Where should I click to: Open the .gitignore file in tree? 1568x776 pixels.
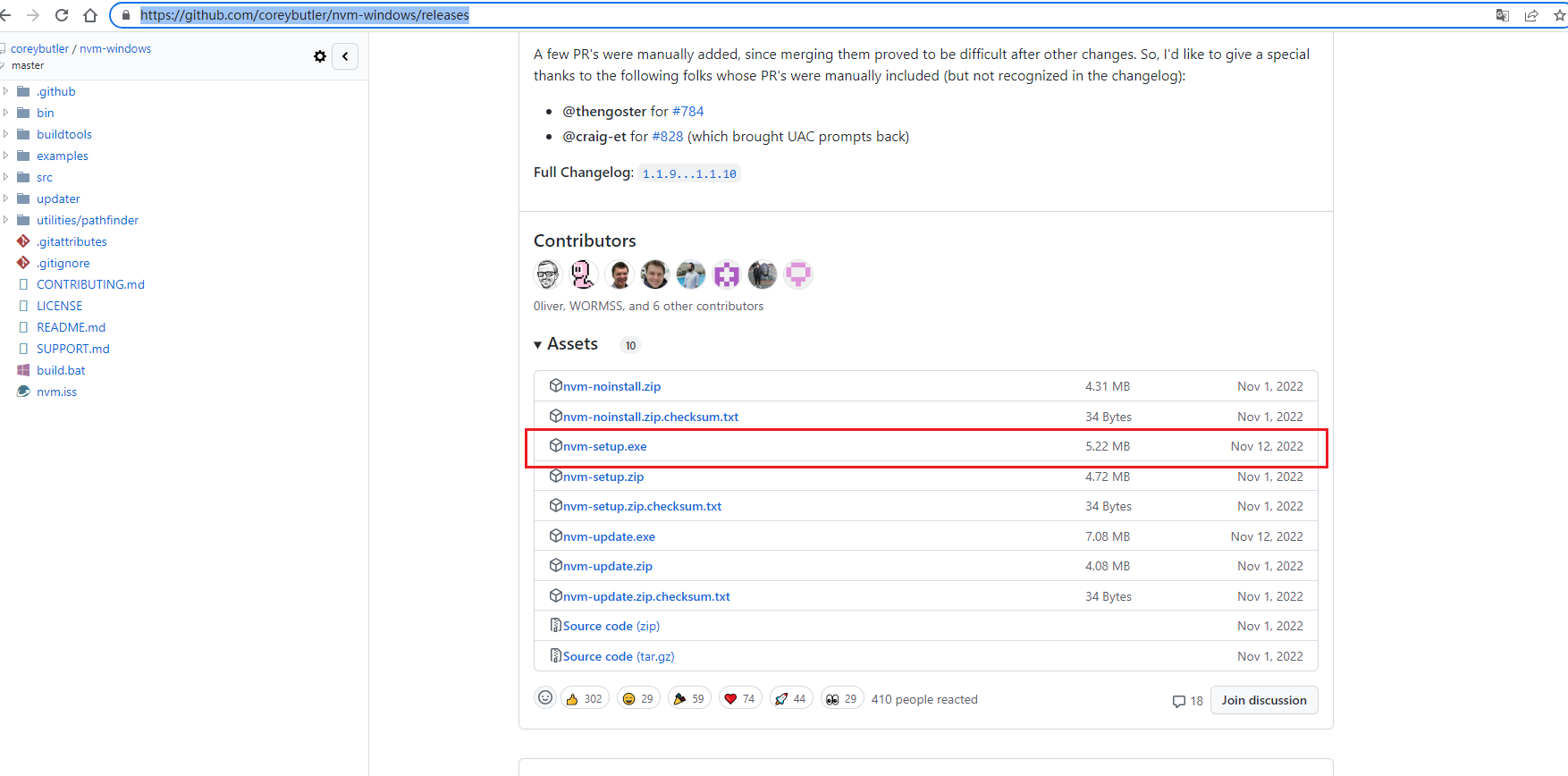click(x=63, y=263)
